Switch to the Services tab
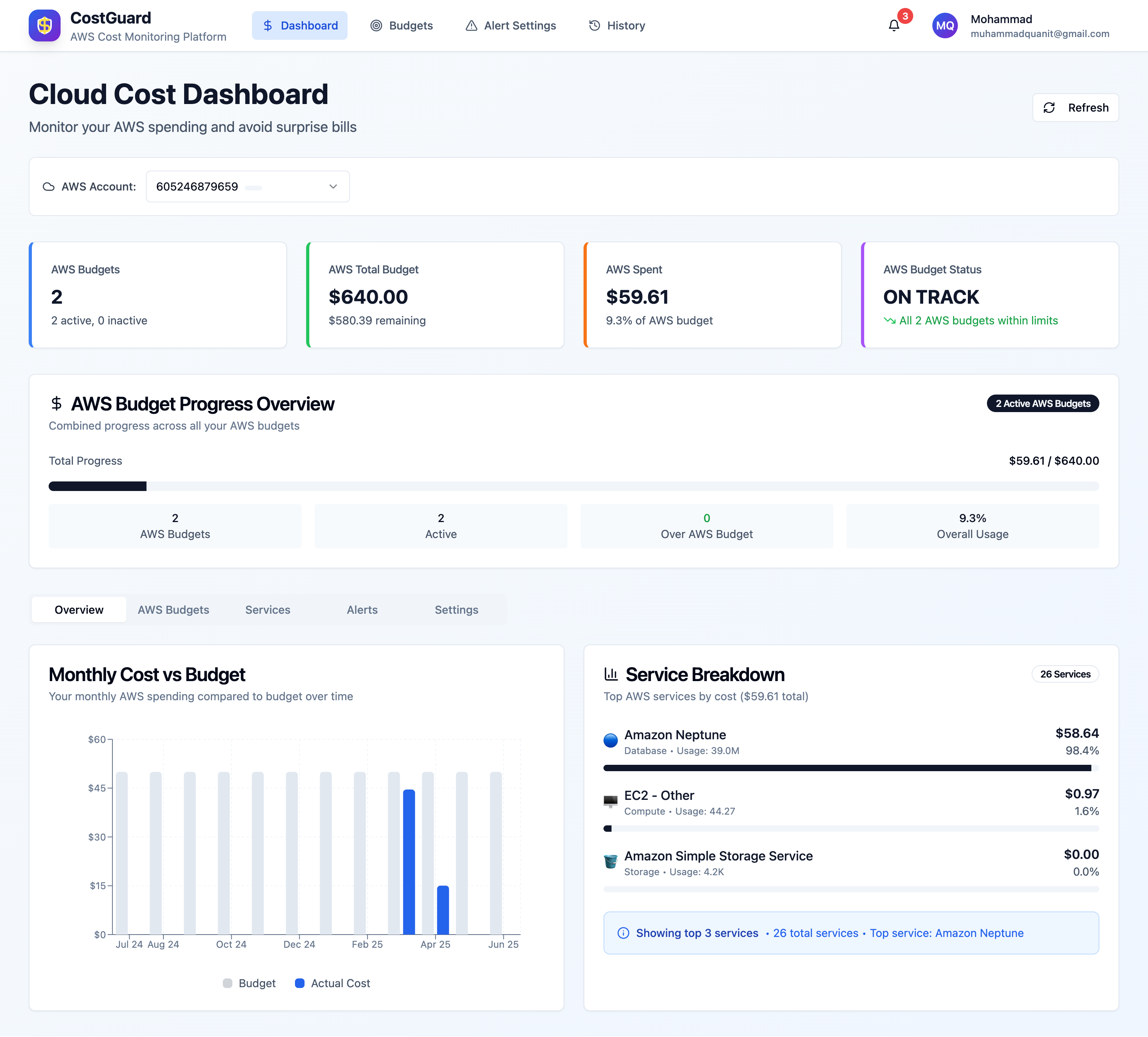Viewport: 1148px width, 1037px height. coord(267,610)
